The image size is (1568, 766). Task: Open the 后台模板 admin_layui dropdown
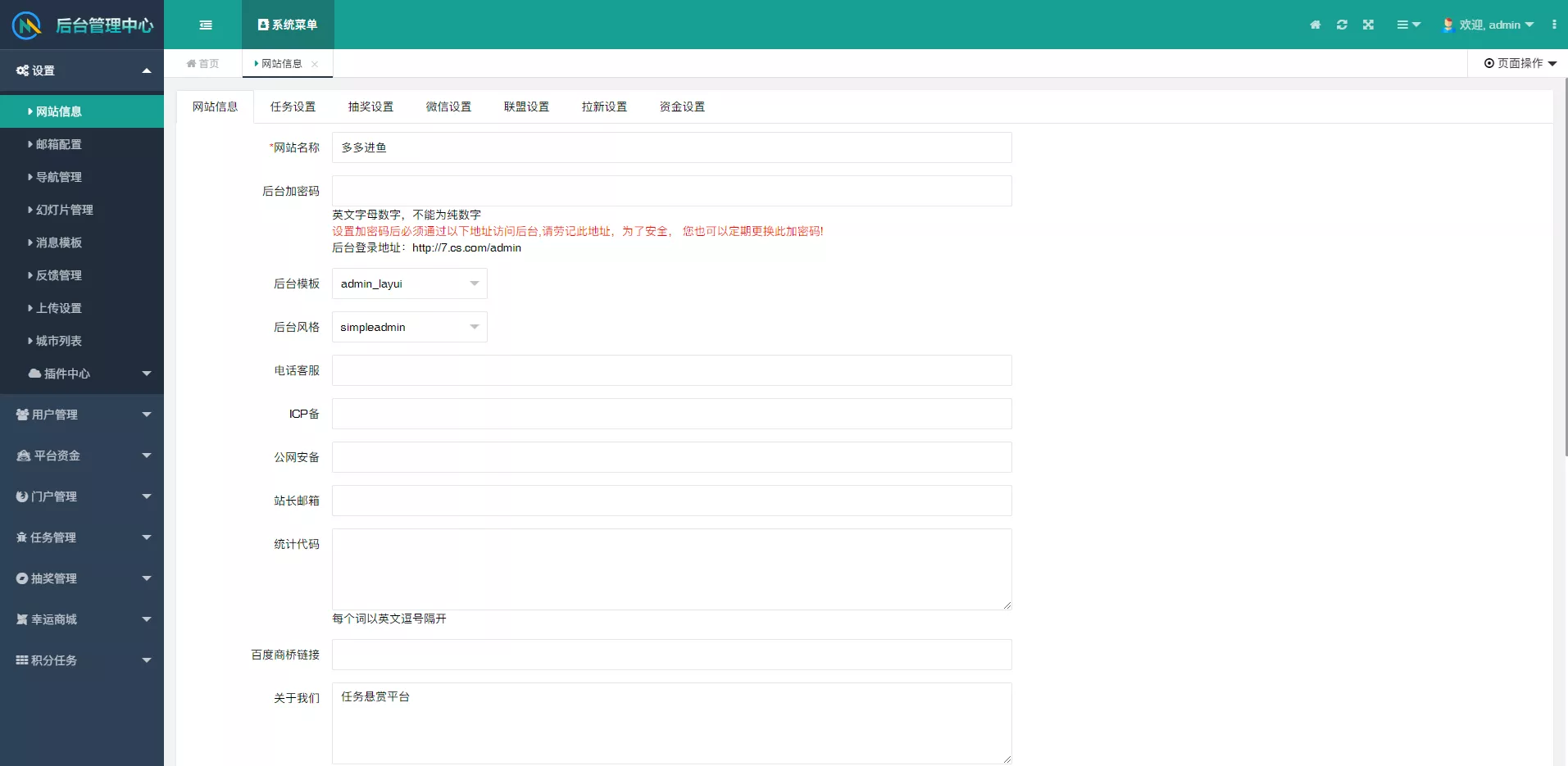[409, 283]
